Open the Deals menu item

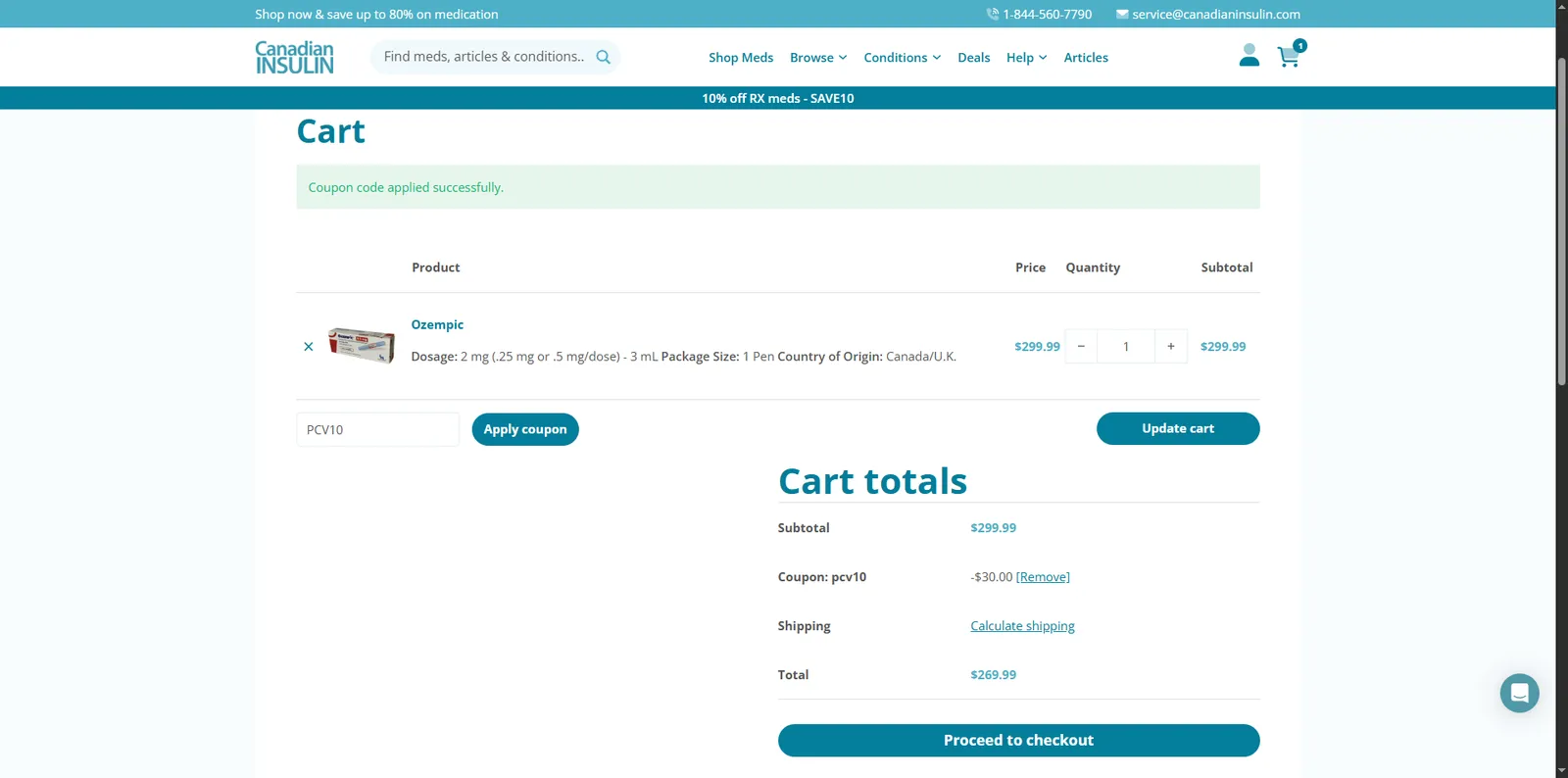[973, 58]
